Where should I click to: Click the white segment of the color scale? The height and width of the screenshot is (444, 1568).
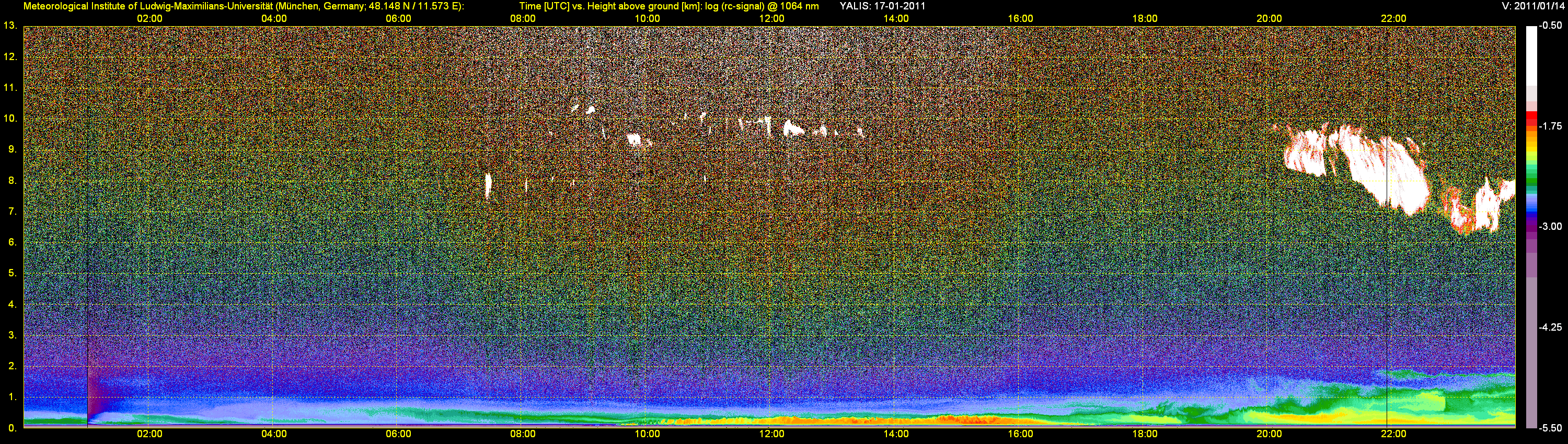pyautogui.click(x=1531, y=56)
